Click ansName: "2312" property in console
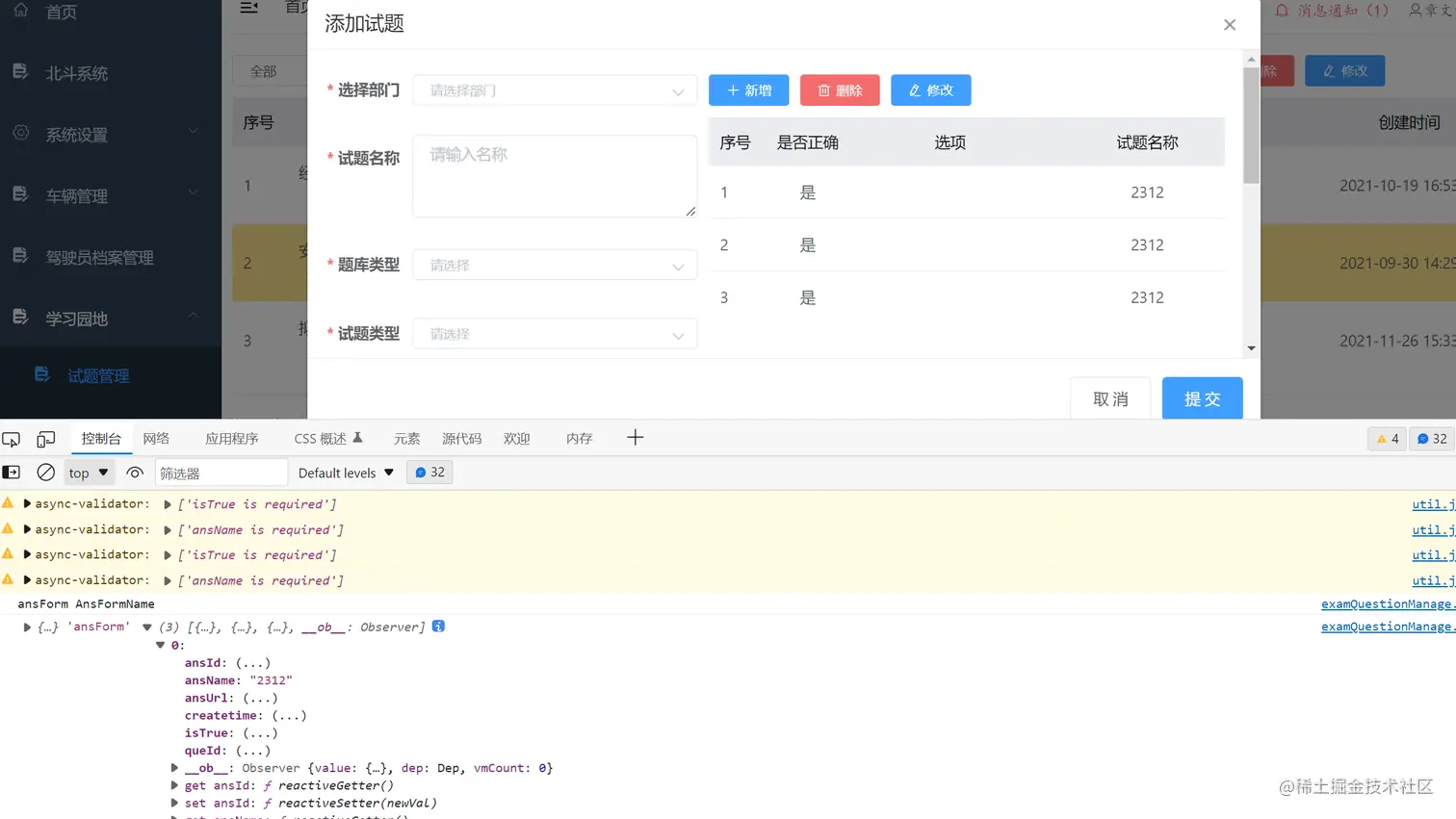 click(238, 680)
